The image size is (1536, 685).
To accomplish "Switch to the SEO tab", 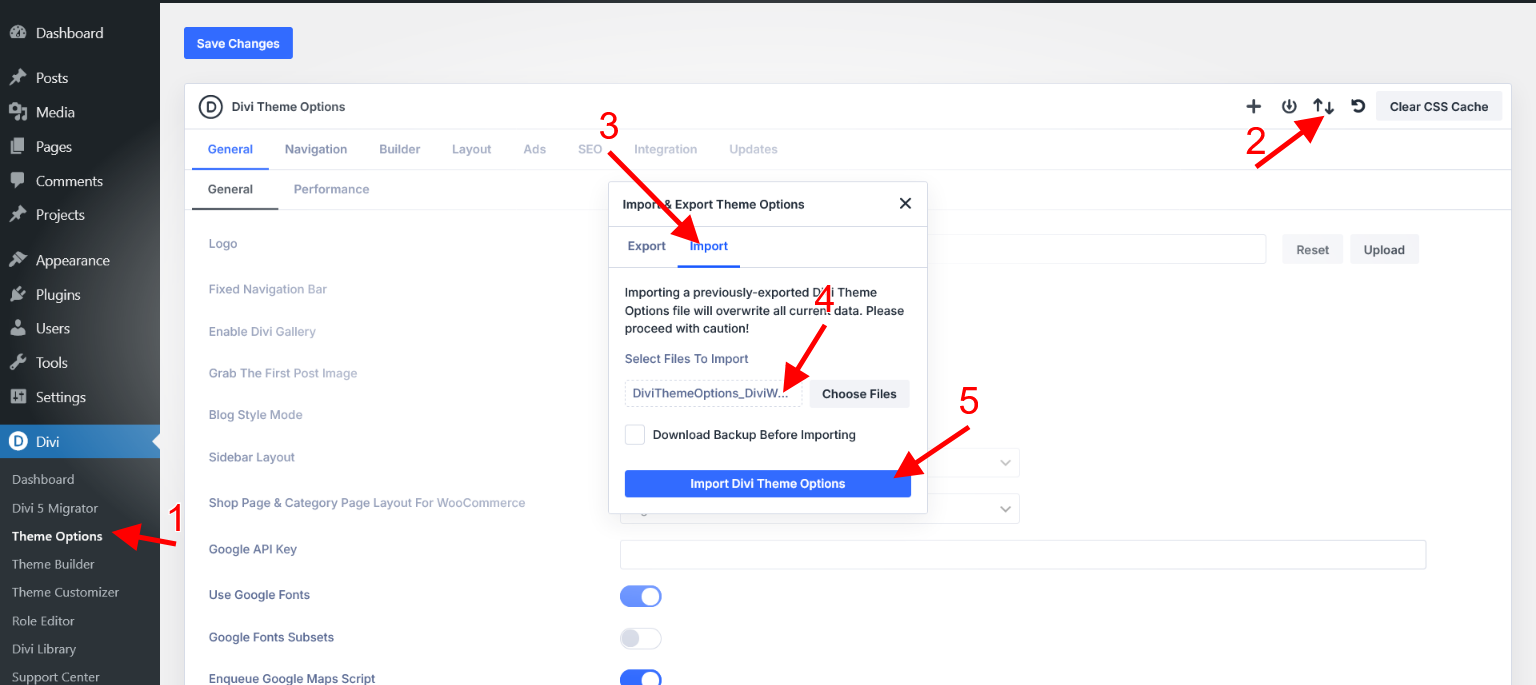I will tap(590, 149).
